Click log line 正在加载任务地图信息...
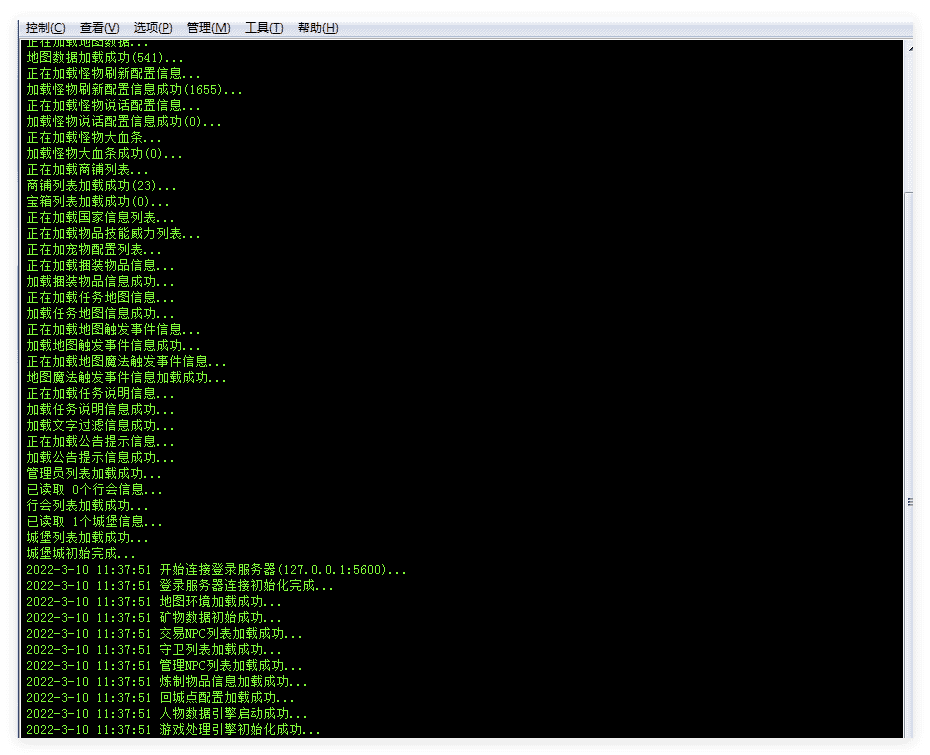The width and height of the screenshot is (930, 755). pos(100,298)
